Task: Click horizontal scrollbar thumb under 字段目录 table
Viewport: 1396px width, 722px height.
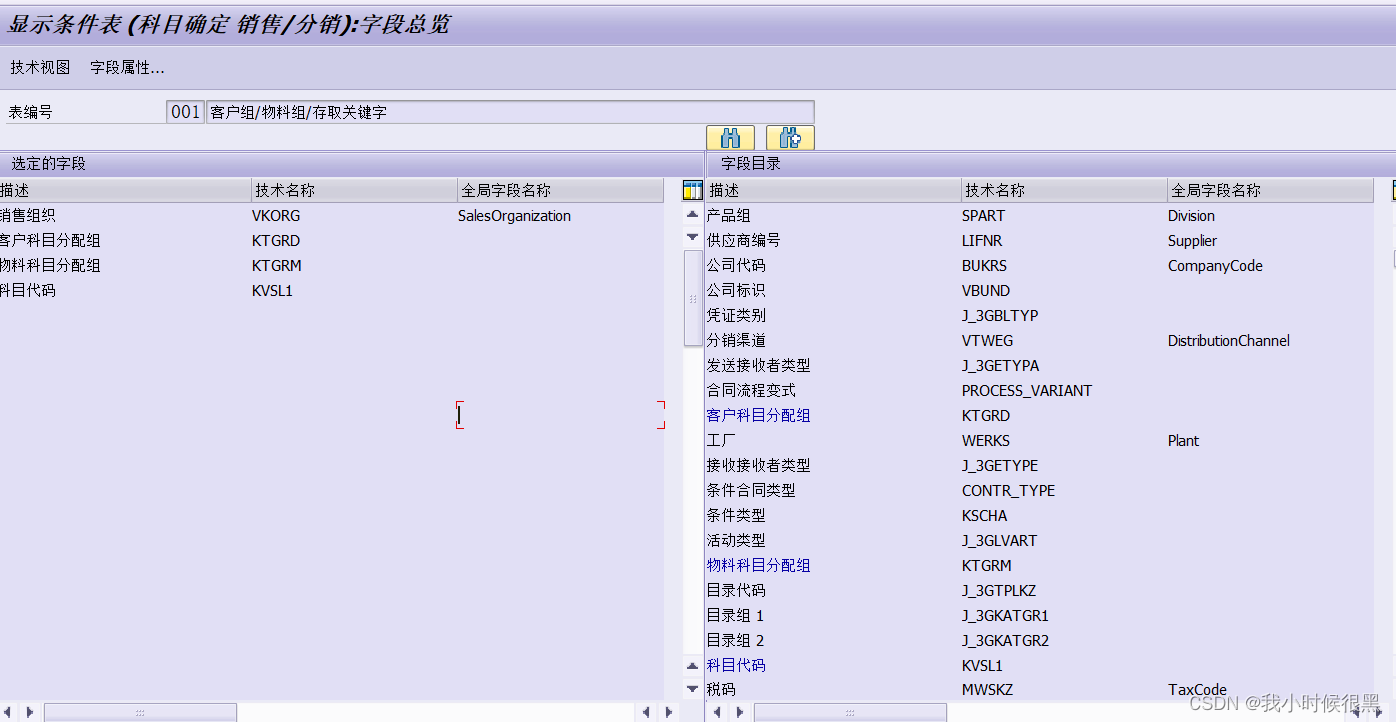Action: coord(850,712)
